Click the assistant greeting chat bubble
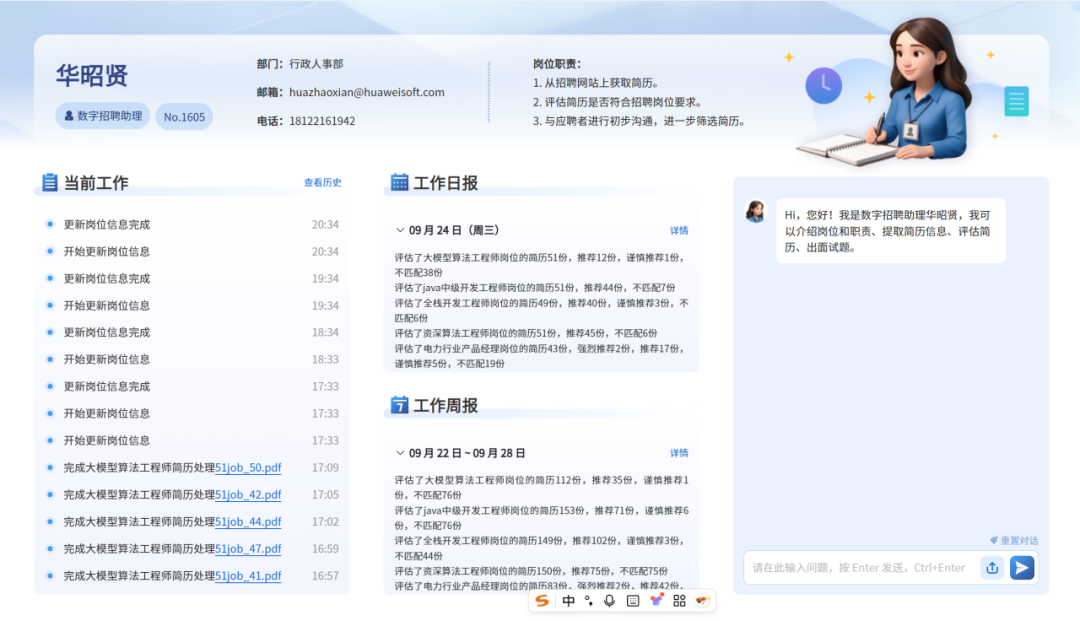Image resolution: width=1080 pixels, height=621 pixels. 891,231
